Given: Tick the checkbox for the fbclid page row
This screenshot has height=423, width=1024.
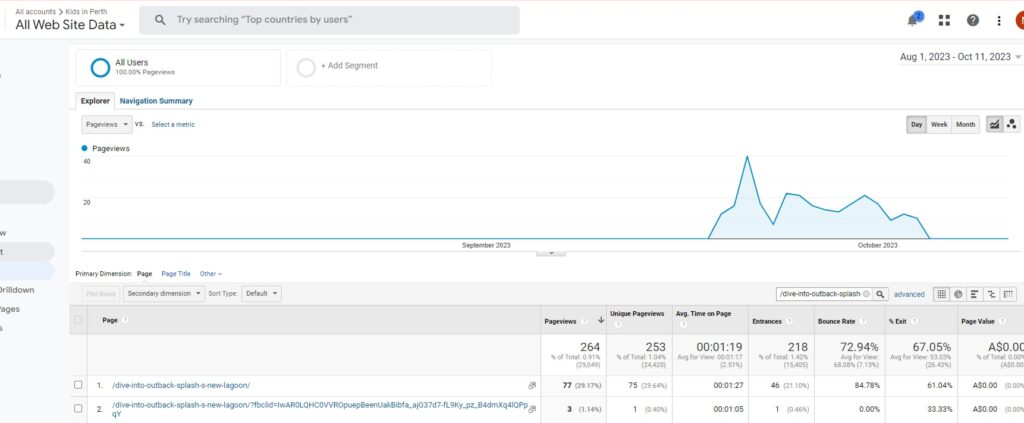Looking at the screenshot, I should 78,408.
